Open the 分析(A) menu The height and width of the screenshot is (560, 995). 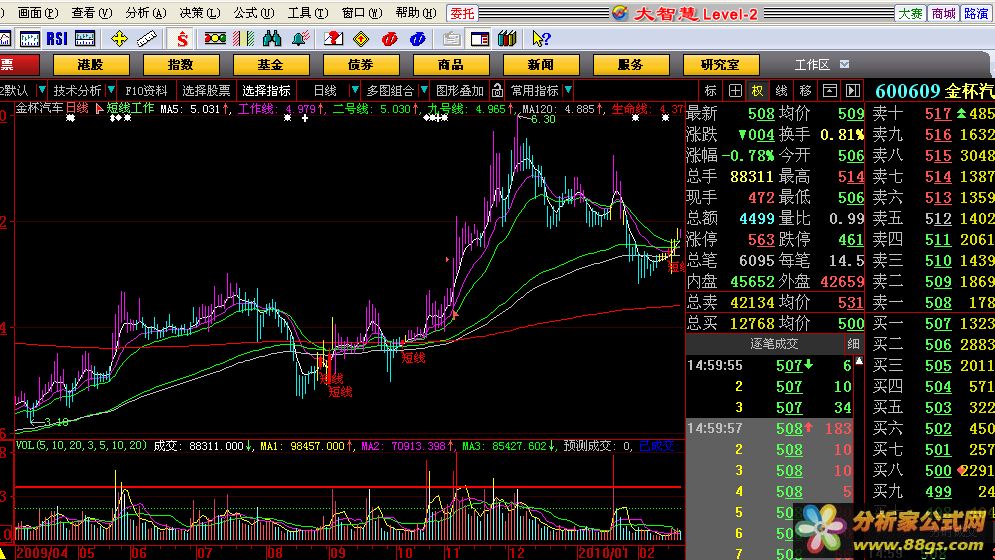point(145,13)
